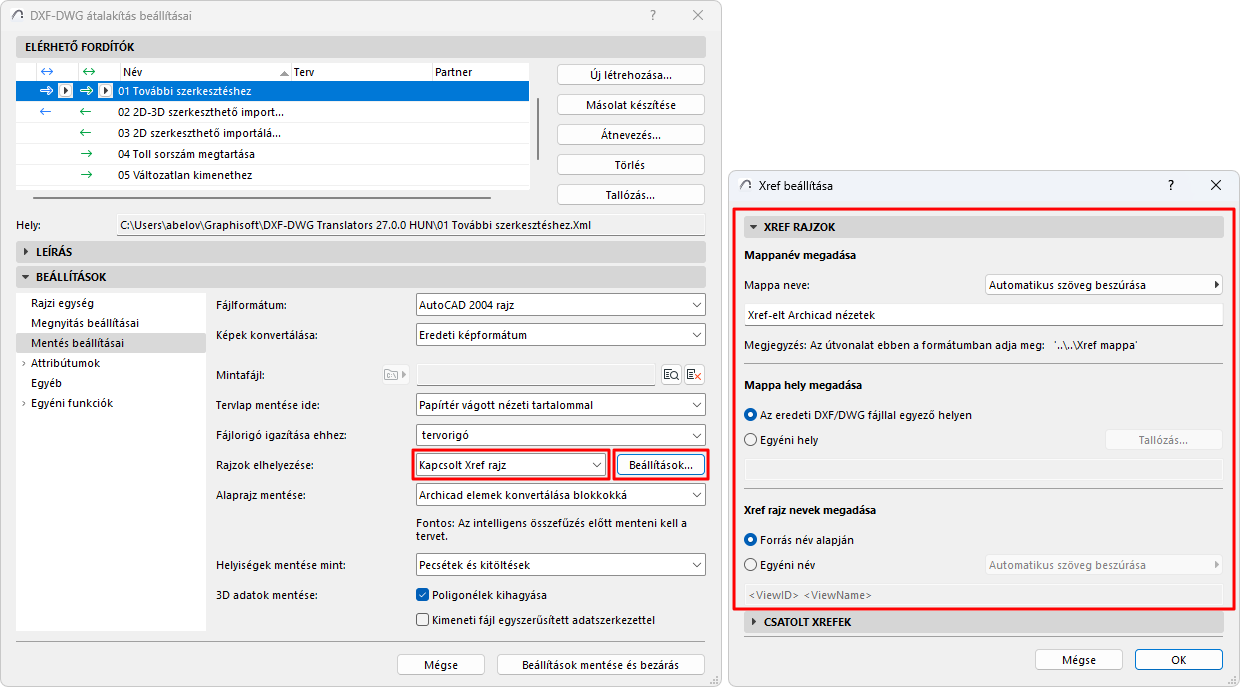Sort translators by Név column header
This screenshot has width=1240, height=687.
[x=205, y=72]
